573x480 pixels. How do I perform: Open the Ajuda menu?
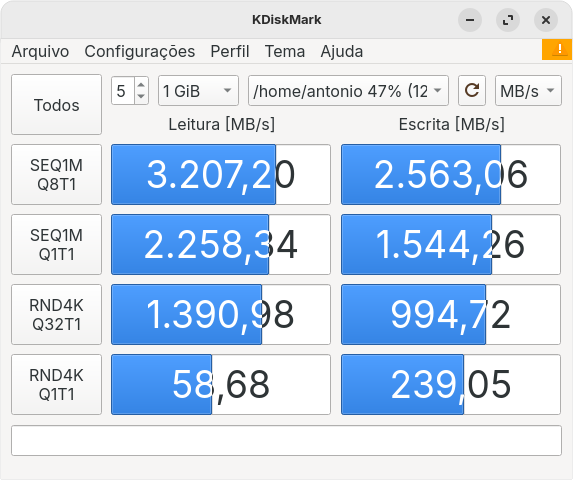tap(342, 52)
